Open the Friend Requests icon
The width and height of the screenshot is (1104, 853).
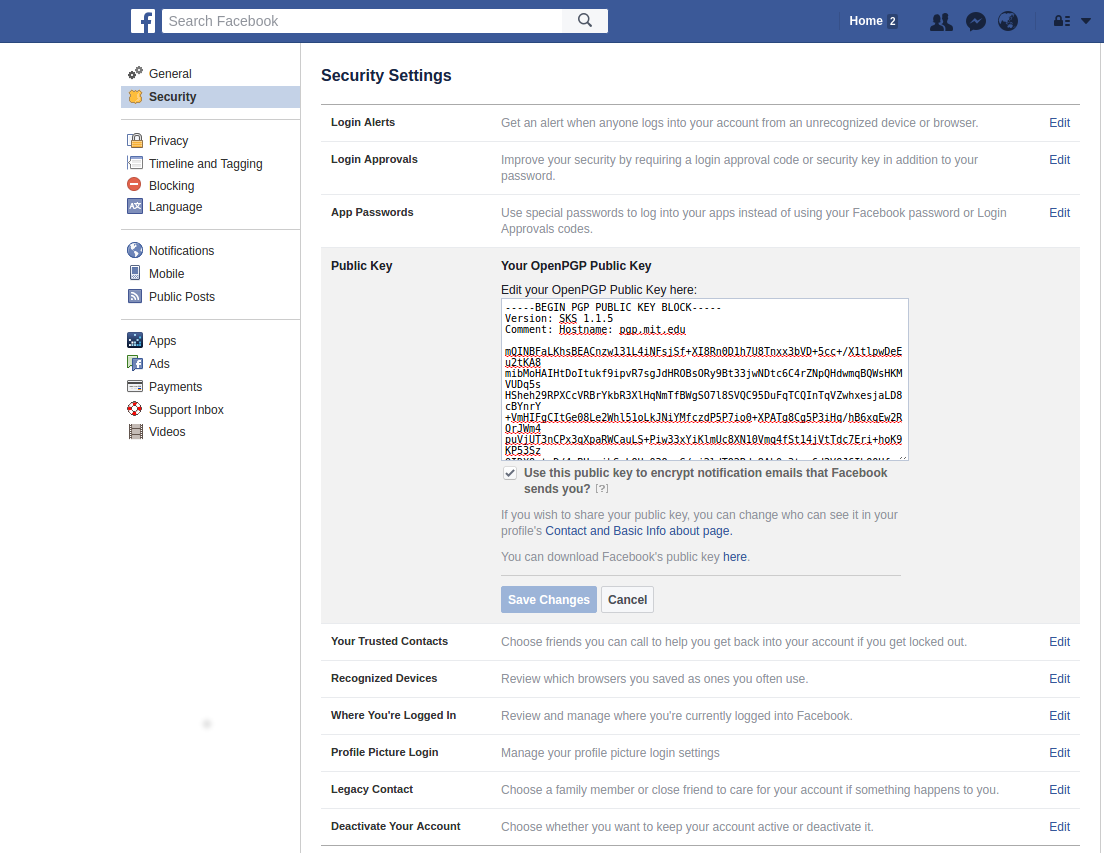click(940, 21)
